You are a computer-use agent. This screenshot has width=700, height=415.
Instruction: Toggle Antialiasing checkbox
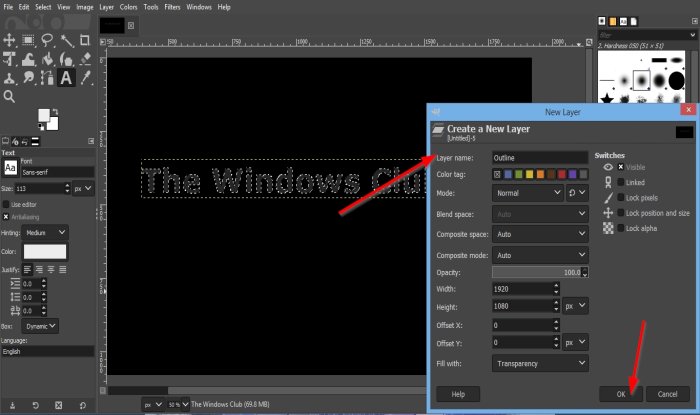click(x=6, y=217)
